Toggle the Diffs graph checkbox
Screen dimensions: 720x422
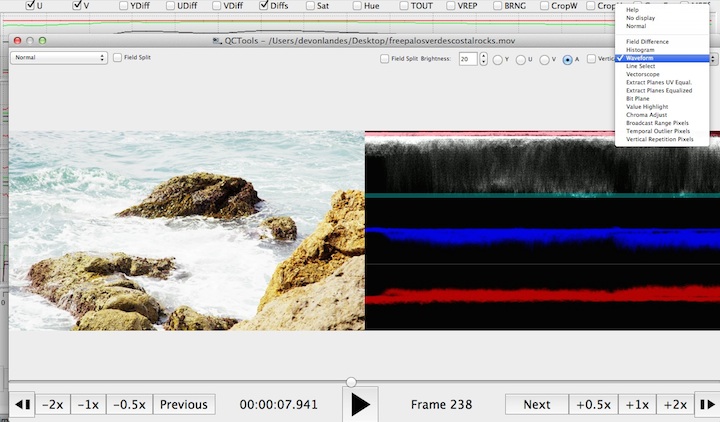coord(264,6)
